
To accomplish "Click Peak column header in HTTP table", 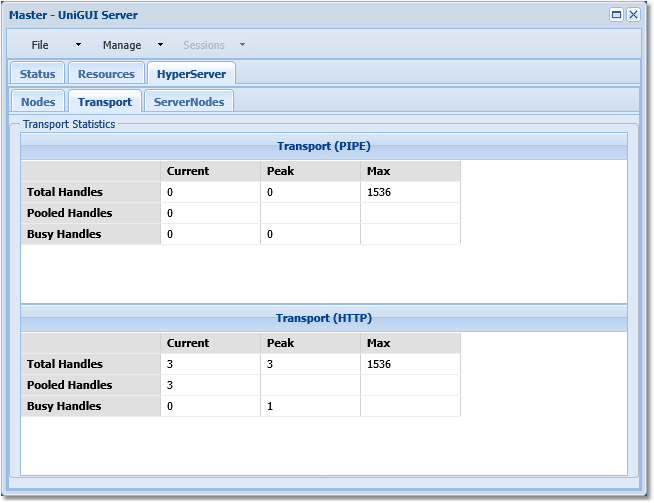I will click(x=280, y=343).
